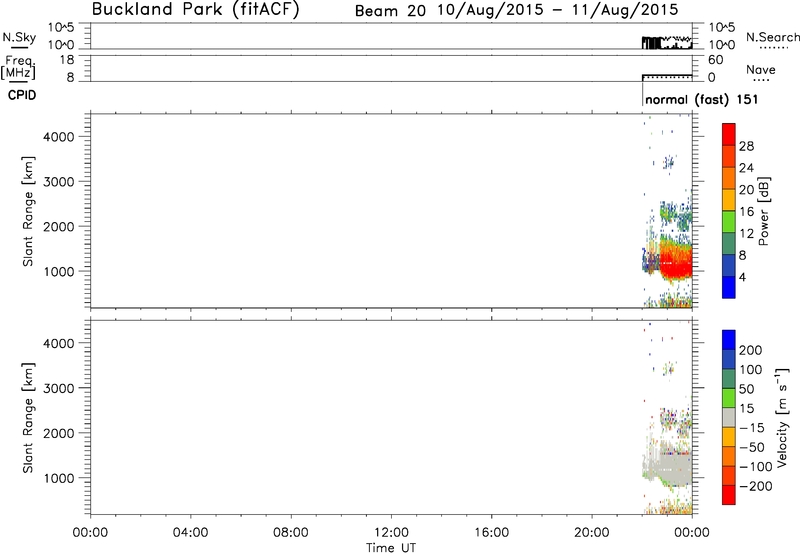
Task: Click the yellow-orange Power segment between 16 and 20
Action: click(729, 200)
